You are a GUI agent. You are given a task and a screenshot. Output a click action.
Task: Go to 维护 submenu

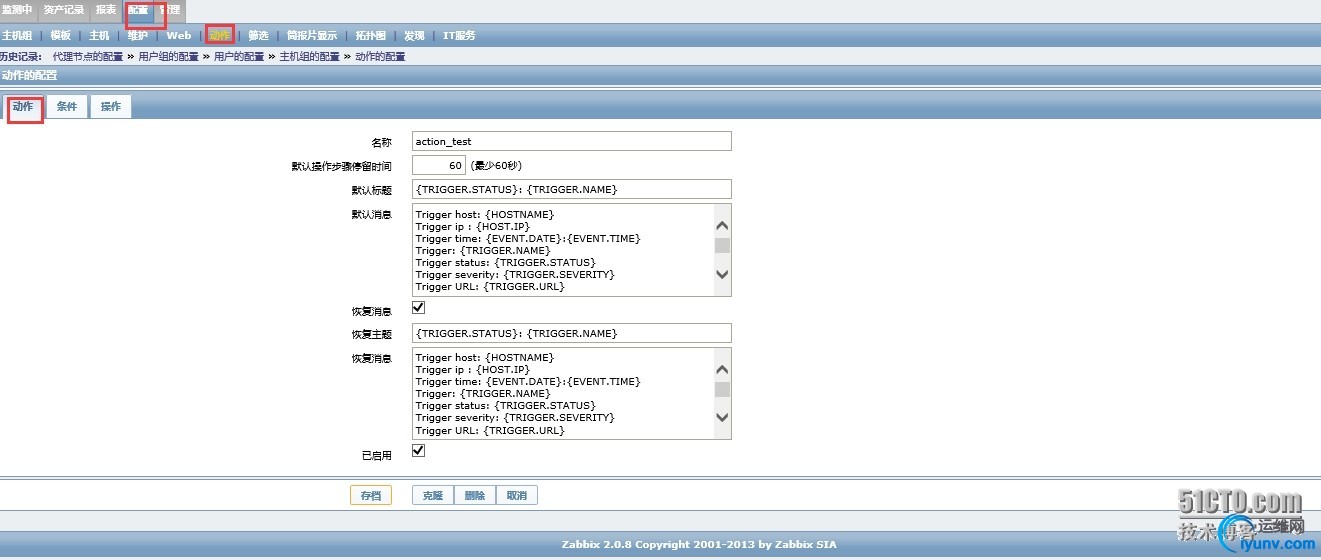coord(138,35)
